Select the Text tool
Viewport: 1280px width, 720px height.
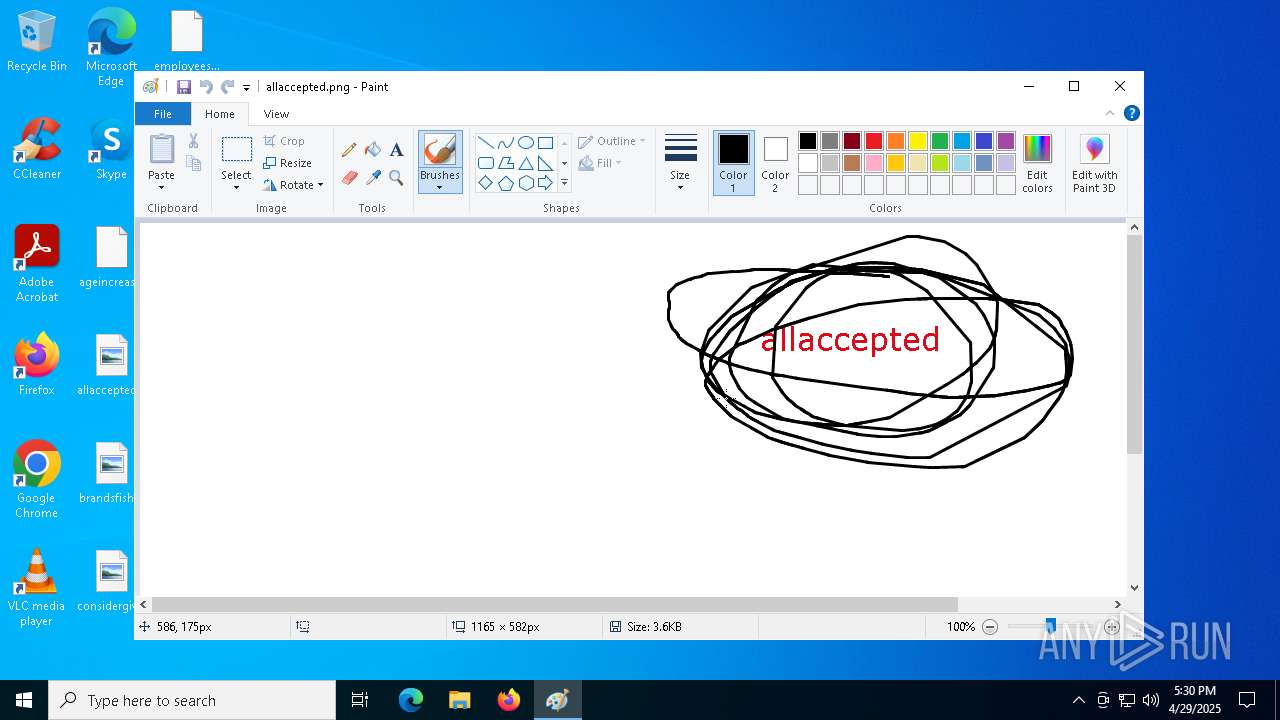point(396,150)
